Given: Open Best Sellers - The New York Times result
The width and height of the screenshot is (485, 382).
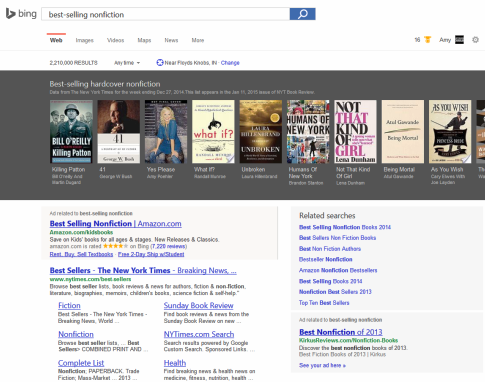Looking at the screenshot, I should tap(143, 271).
